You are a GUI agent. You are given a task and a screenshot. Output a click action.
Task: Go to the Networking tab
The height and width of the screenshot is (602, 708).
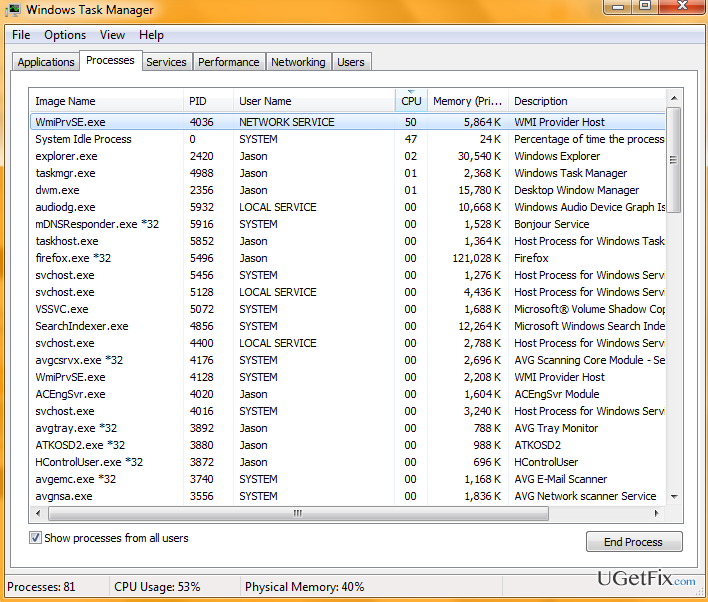(298, 62)
